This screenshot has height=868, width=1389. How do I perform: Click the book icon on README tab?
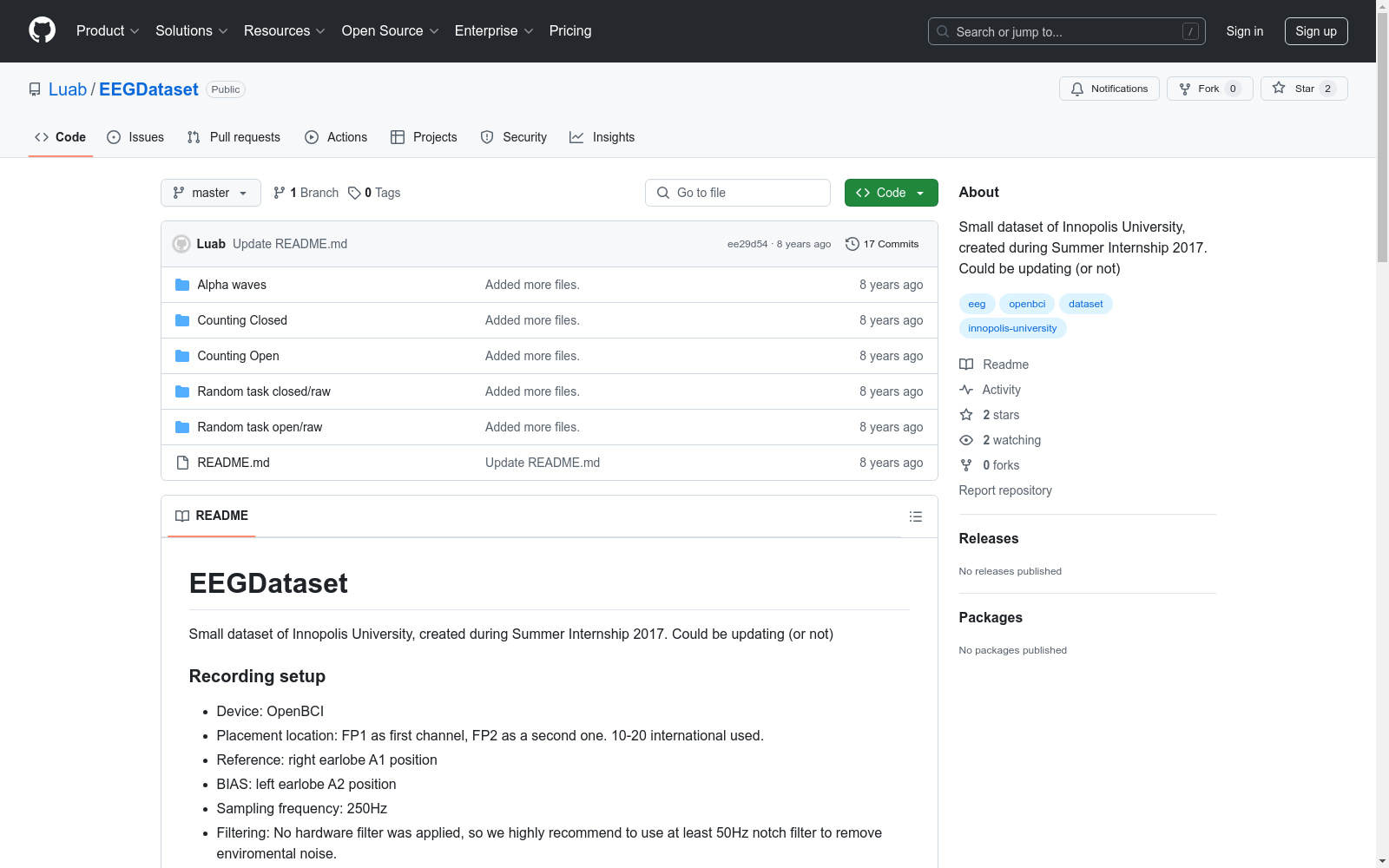182,516
